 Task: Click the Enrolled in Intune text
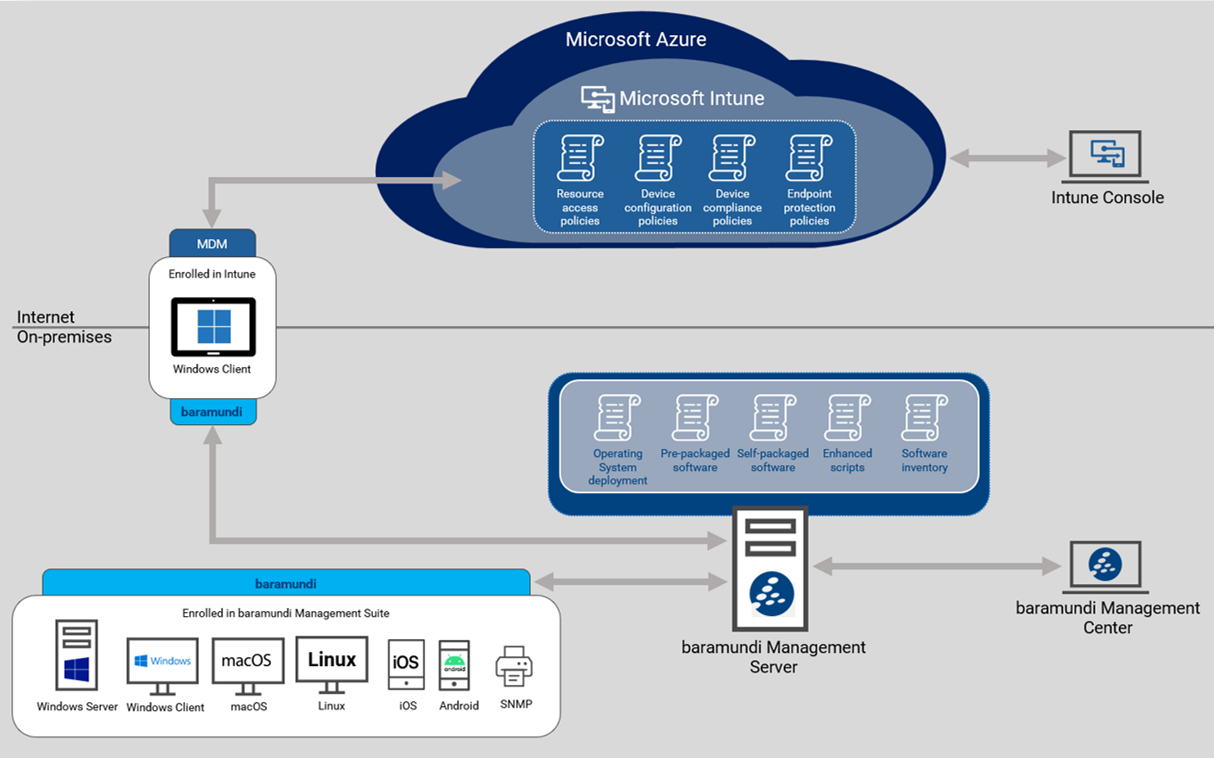click(x=212, y=274)
